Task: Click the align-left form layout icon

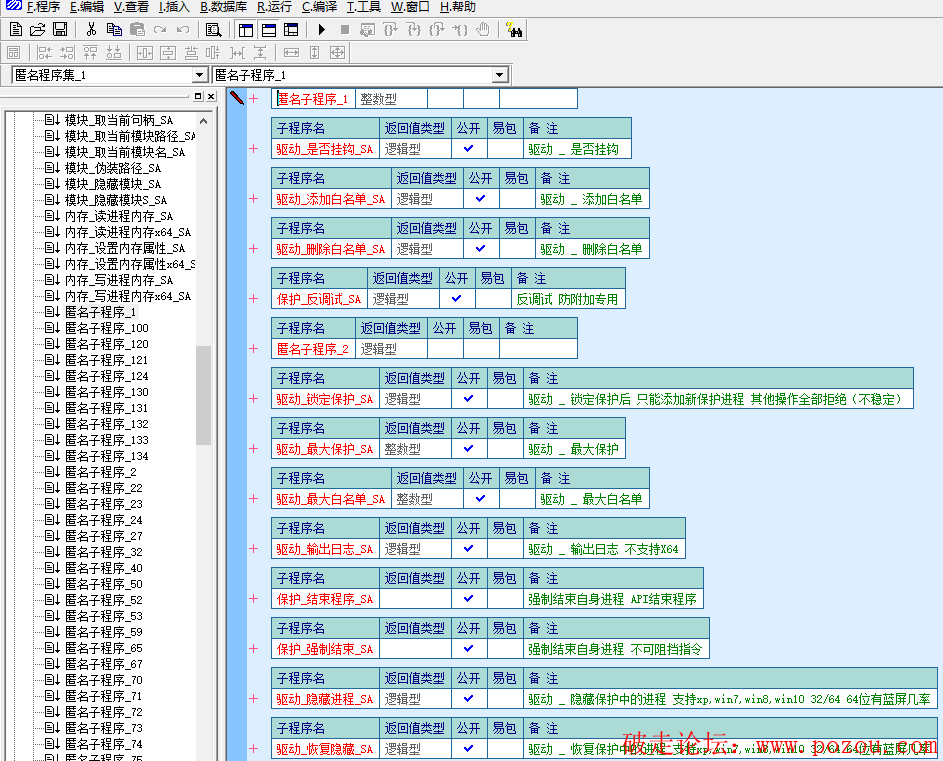Action: [45, 53]
